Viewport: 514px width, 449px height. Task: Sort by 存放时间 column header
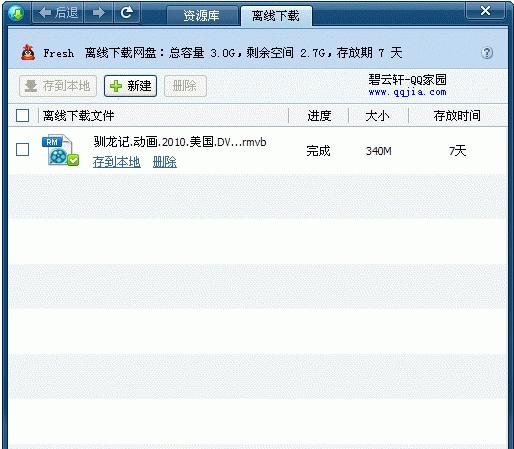pyautogui.click(x=457, y=116)
